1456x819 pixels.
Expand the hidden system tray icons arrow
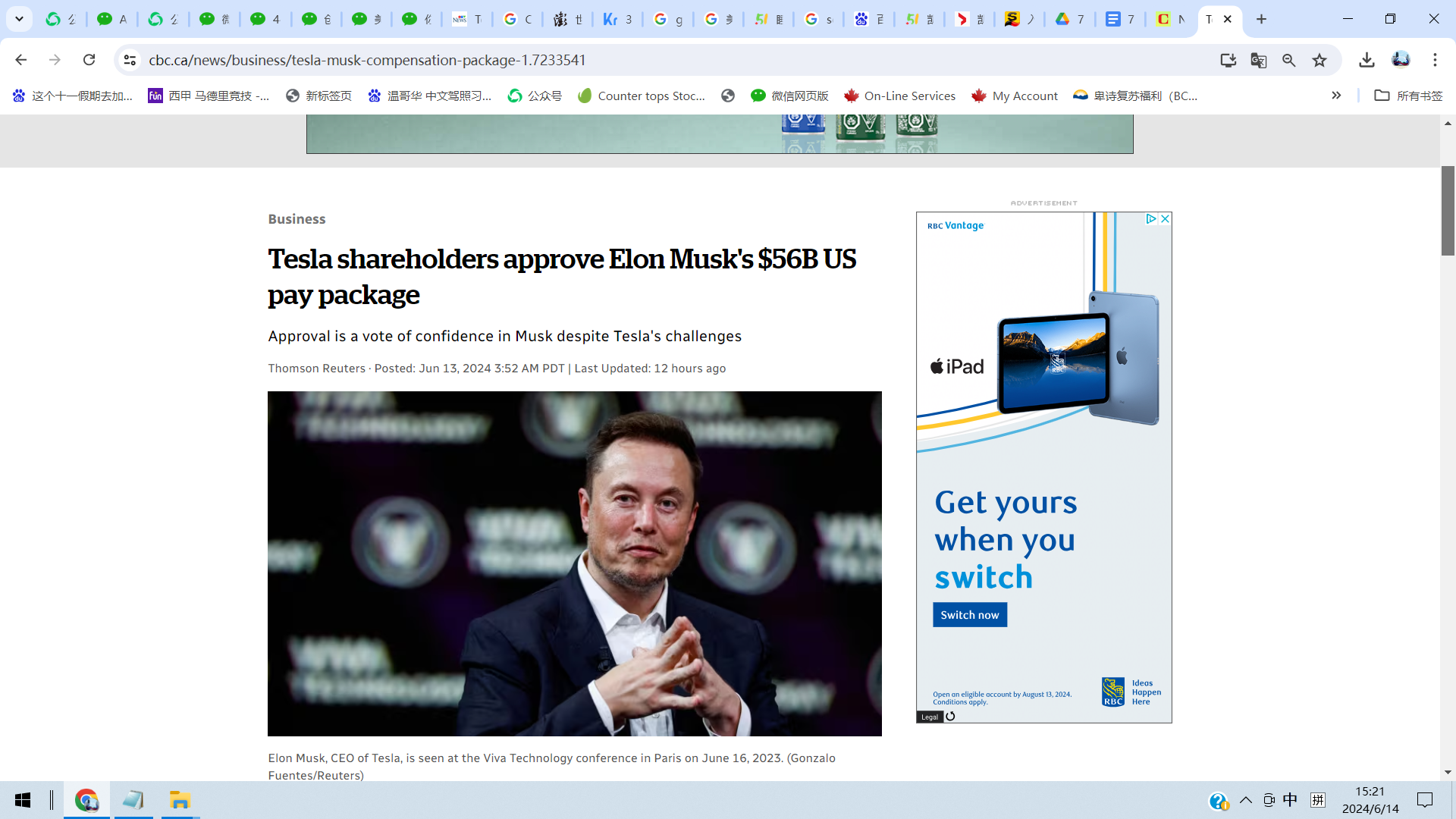[x=1246, y=800]
